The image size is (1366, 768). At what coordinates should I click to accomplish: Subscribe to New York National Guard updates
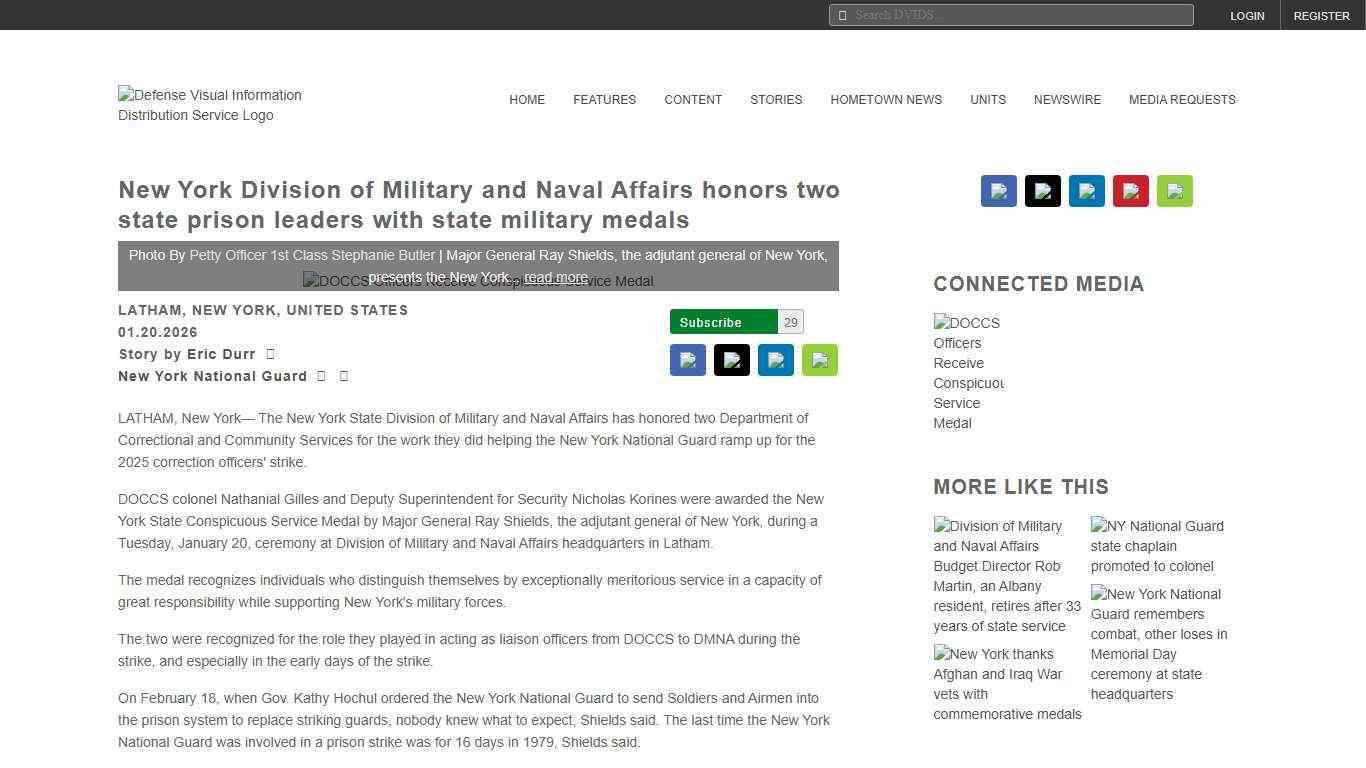(x=712, y=321)
